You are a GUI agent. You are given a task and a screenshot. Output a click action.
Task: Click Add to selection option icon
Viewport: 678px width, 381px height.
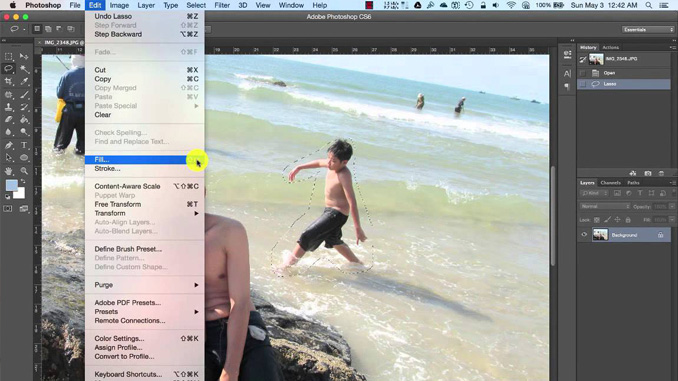(48, 29)
